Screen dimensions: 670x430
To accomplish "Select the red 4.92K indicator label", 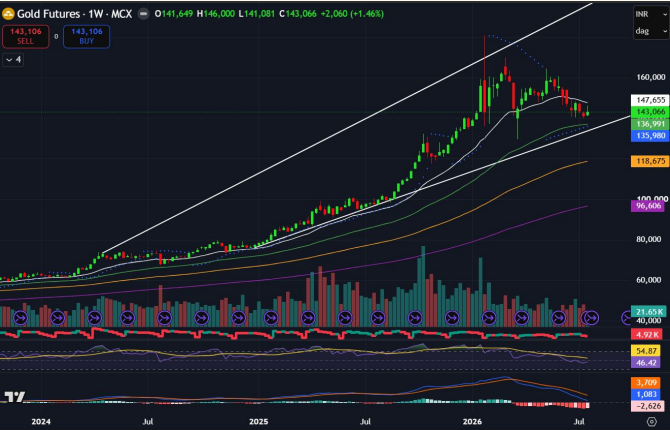I will [x=647, y=335].
